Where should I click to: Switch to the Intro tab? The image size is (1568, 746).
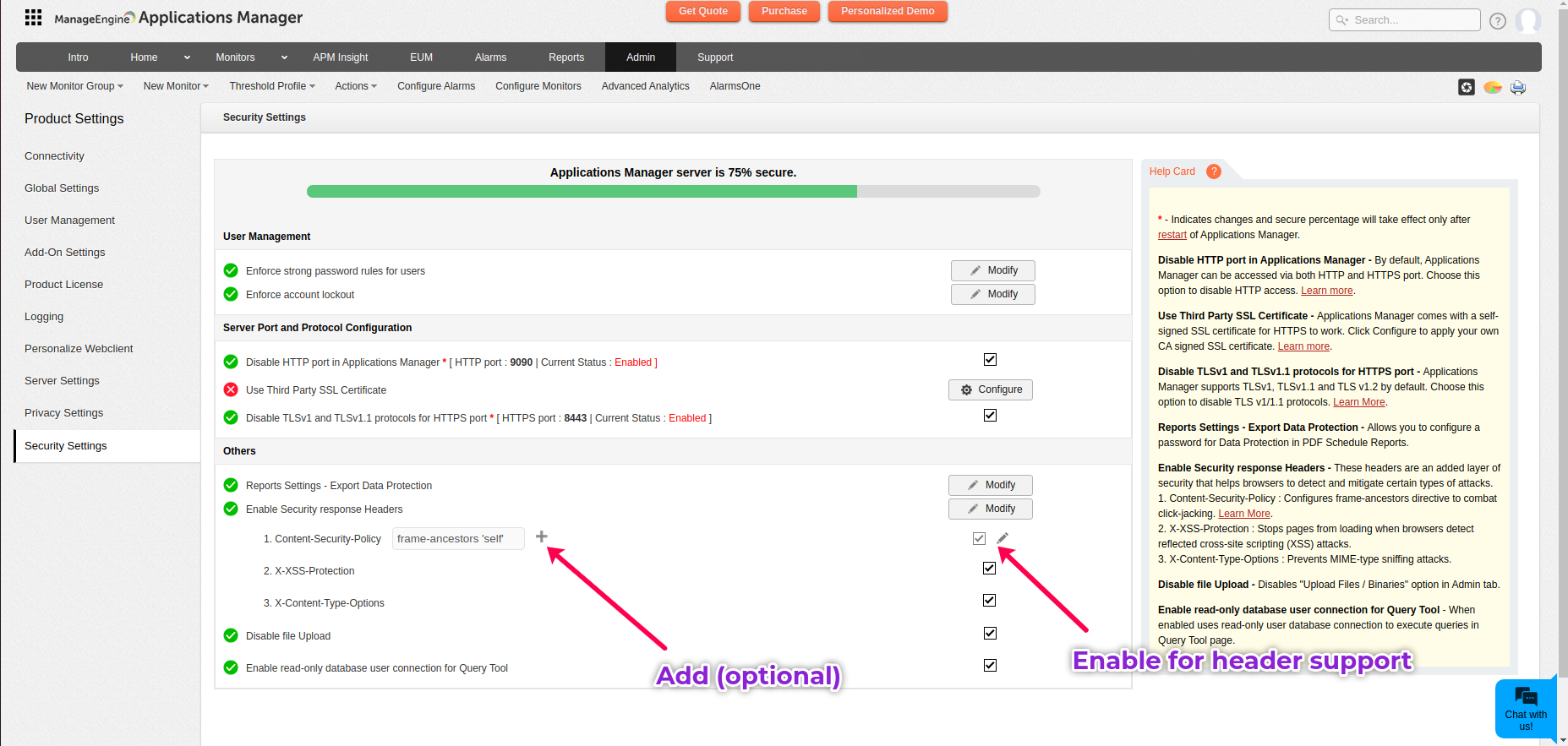click(x=78, y=57)
